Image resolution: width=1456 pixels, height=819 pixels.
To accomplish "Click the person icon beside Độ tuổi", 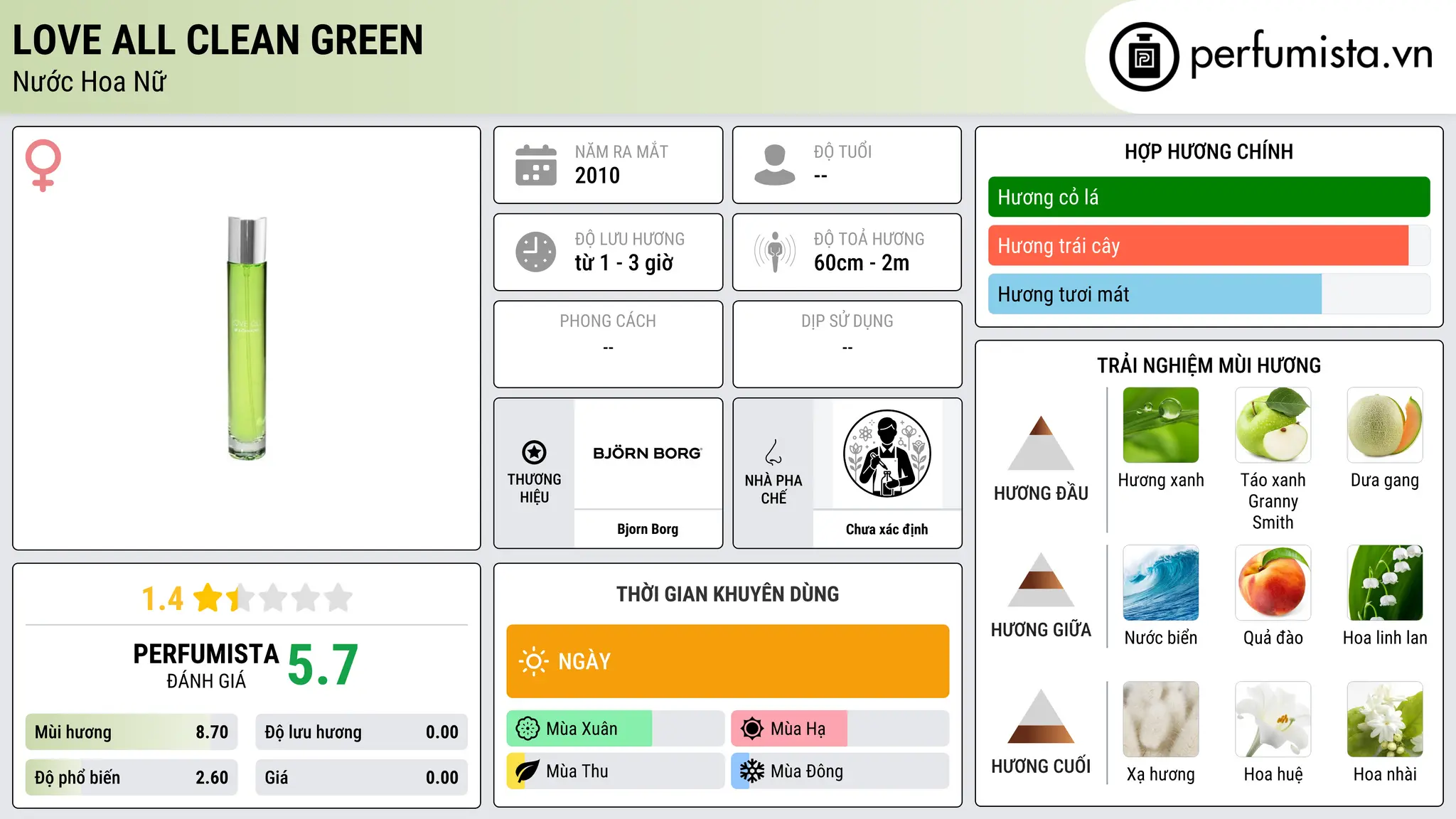I will pyautogui.click(x=775, y=165).
